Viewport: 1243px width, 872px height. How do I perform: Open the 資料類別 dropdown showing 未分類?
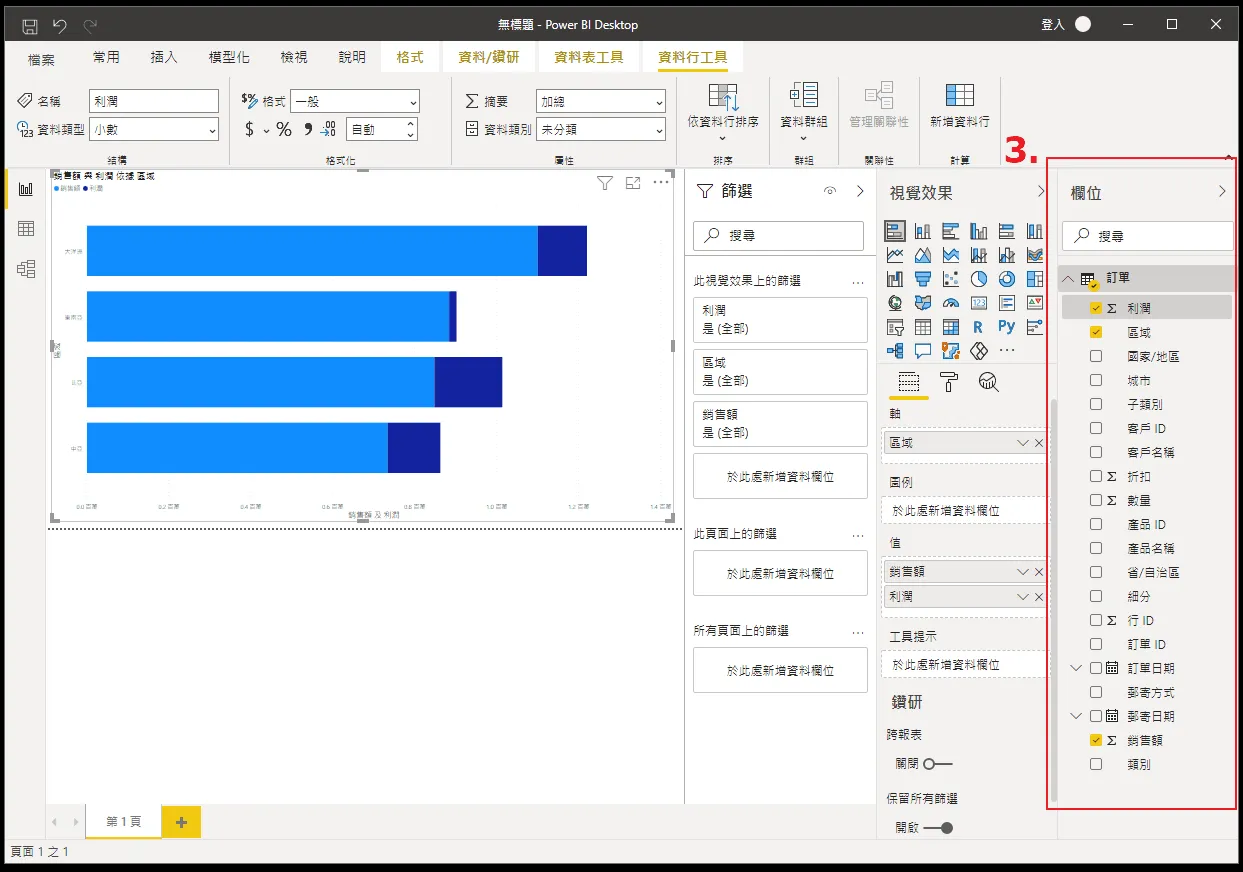(x=601, y=129)
